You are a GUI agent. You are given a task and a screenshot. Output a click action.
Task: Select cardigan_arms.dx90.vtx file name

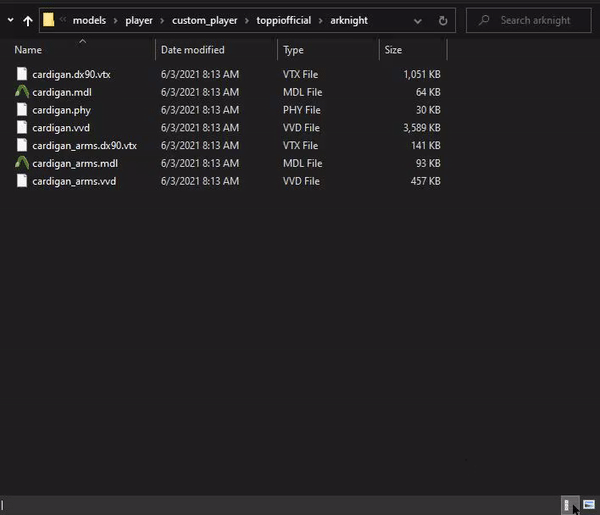point(84,145)
